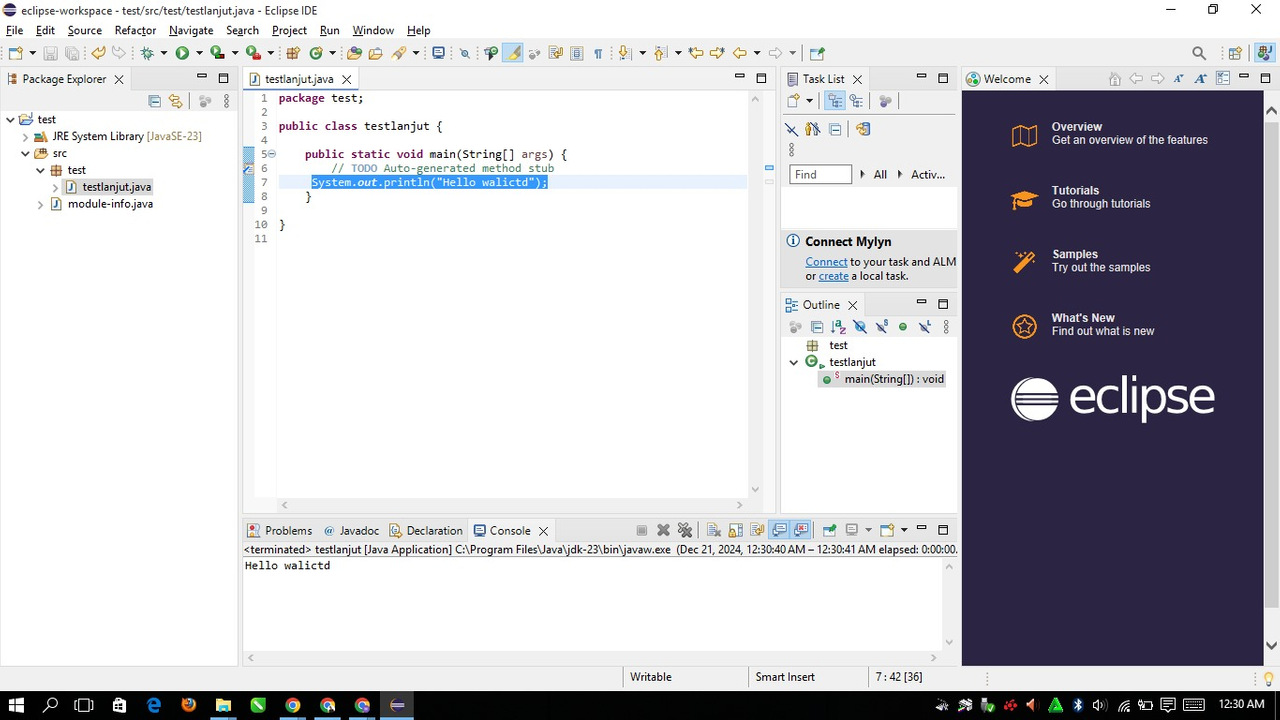The width and height of the screenshot is (1280, 720).
Task: Open the Run button dropdown arrow
Action: tap(199, 53)
